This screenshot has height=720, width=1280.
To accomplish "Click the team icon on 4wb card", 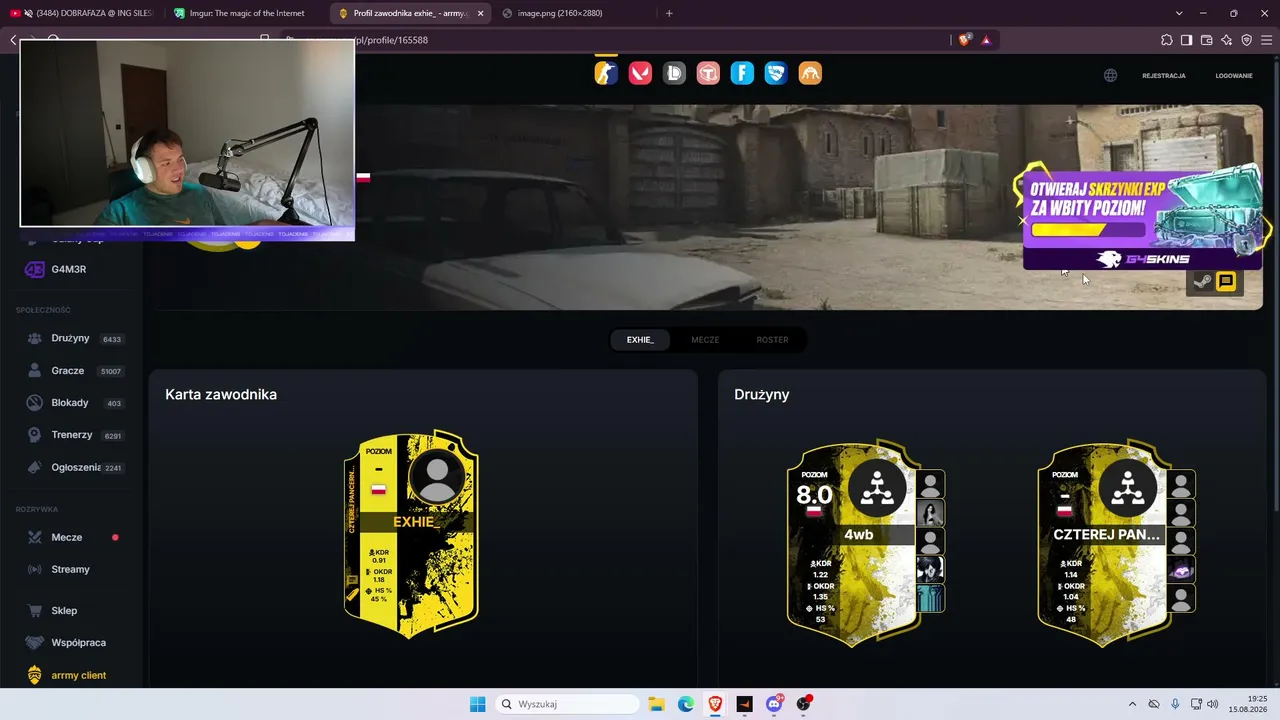I will tap(877, 489).
